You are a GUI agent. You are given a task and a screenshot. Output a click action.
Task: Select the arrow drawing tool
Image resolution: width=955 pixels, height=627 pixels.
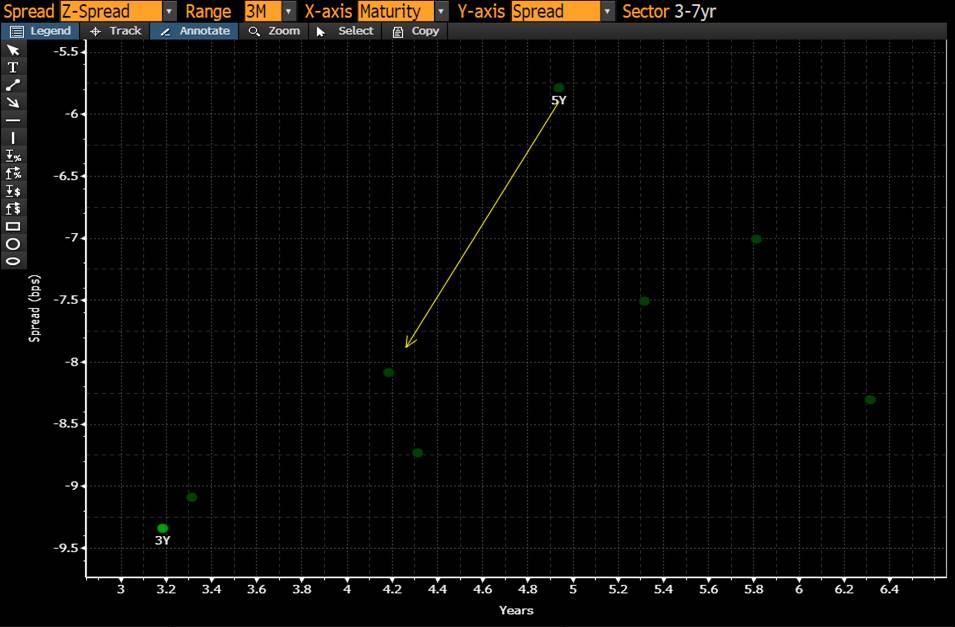[x=13, y=103]
